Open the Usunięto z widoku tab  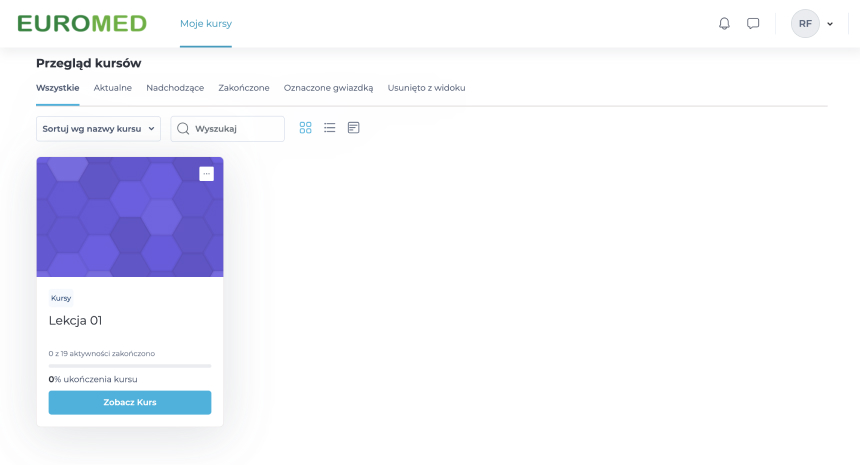point(426,88)
